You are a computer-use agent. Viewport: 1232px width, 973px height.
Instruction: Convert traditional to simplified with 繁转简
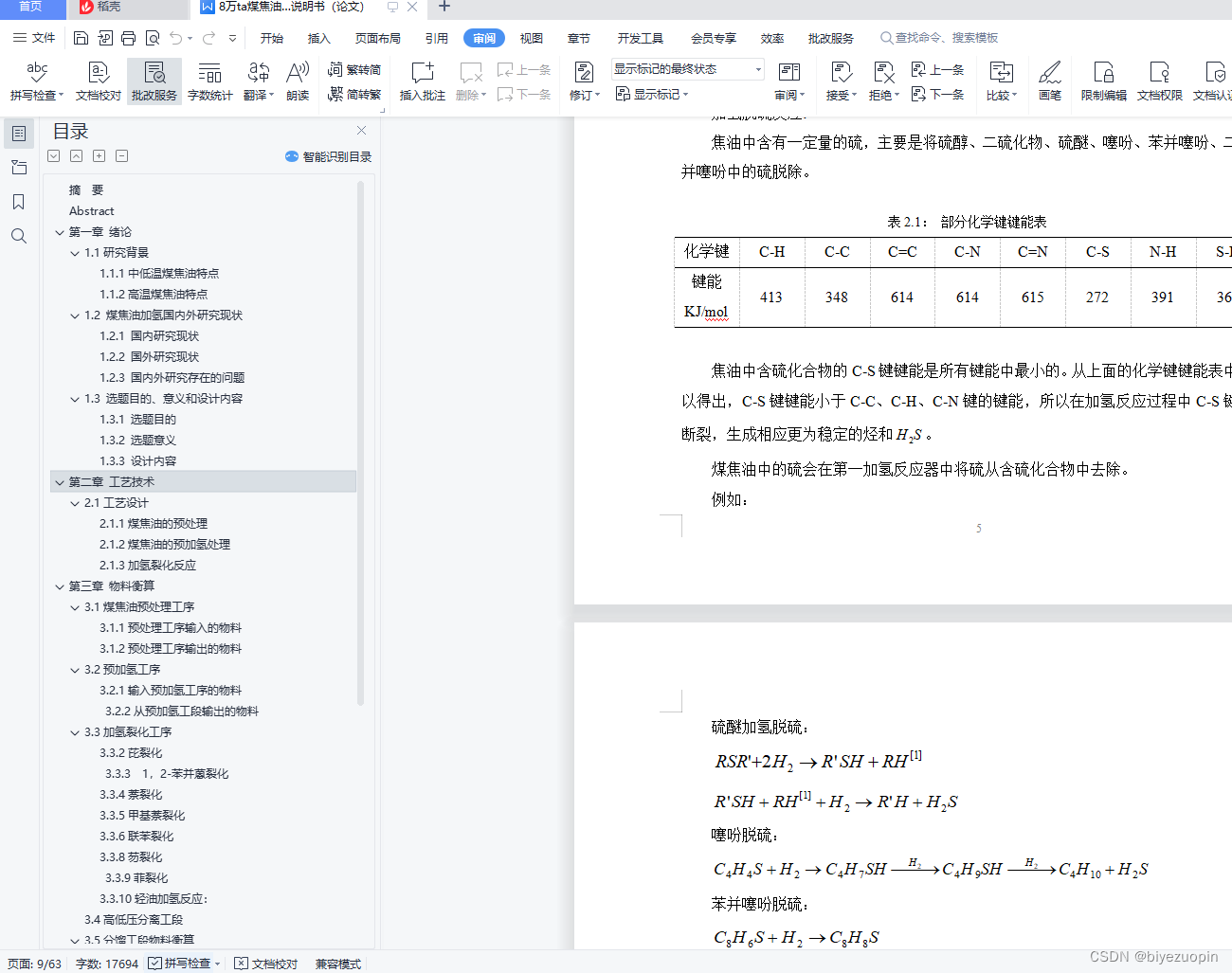click(x=354, y=69)
